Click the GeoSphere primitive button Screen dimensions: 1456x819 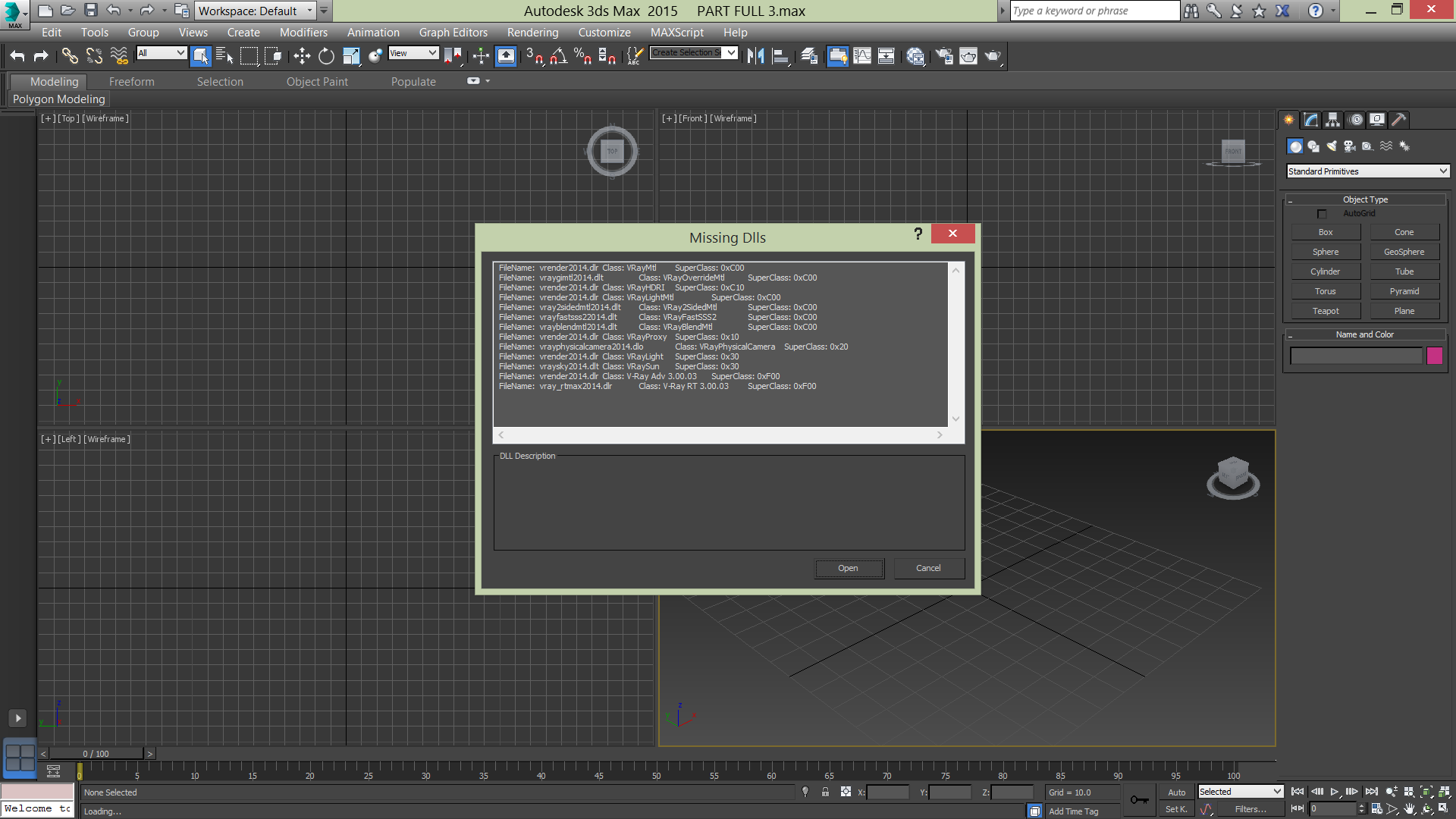(1404, 252)
